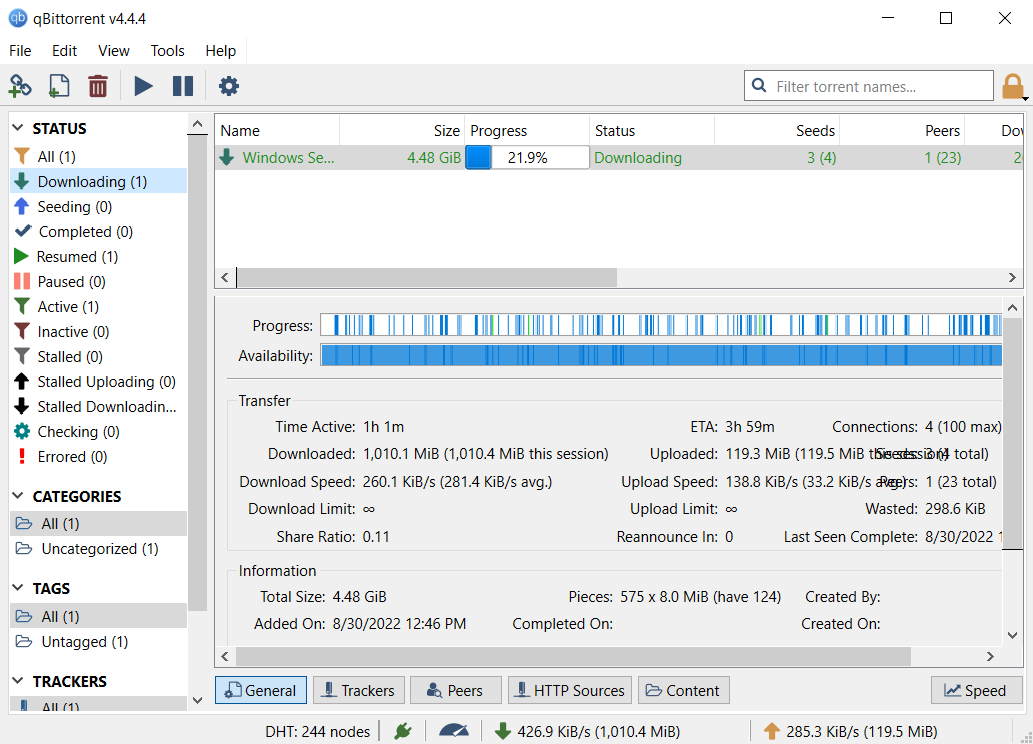Toggle alternative speed limits gauge

454,731
